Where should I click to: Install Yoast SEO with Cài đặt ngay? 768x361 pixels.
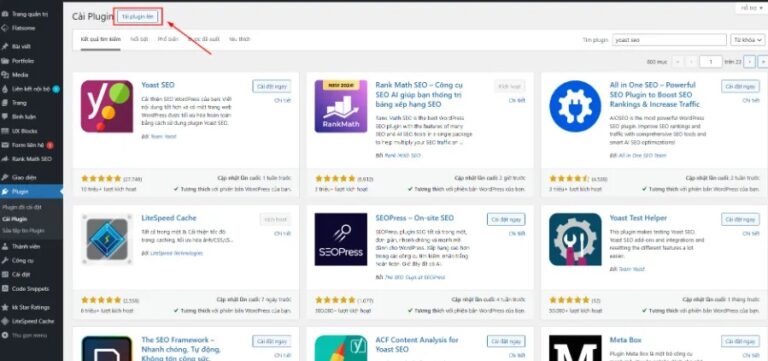271,86
